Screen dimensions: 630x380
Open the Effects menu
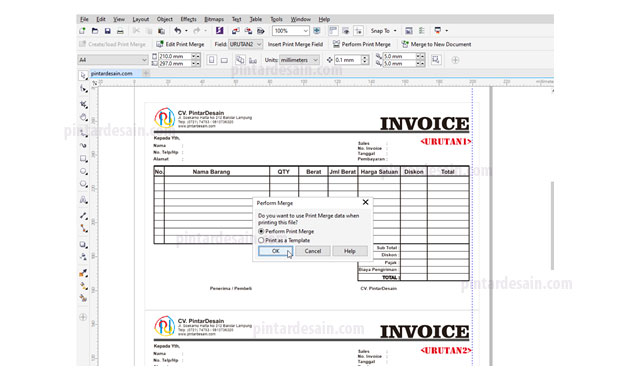188,19
